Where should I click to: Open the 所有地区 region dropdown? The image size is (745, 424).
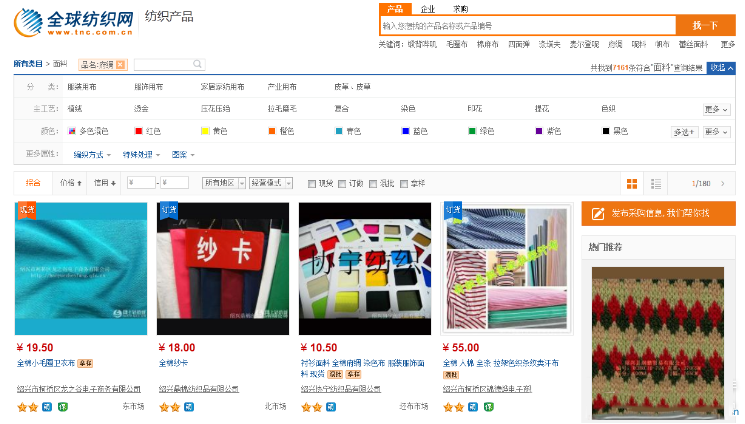[x=224, y=183]
